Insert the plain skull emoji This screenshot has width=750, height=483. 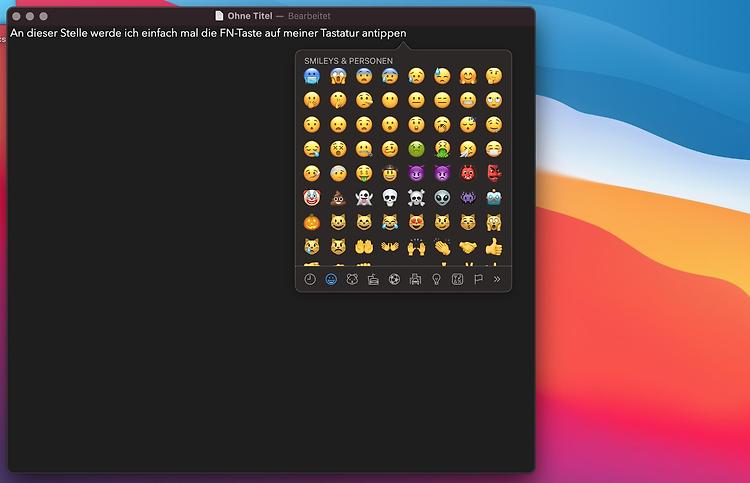(x=390, y=198)
